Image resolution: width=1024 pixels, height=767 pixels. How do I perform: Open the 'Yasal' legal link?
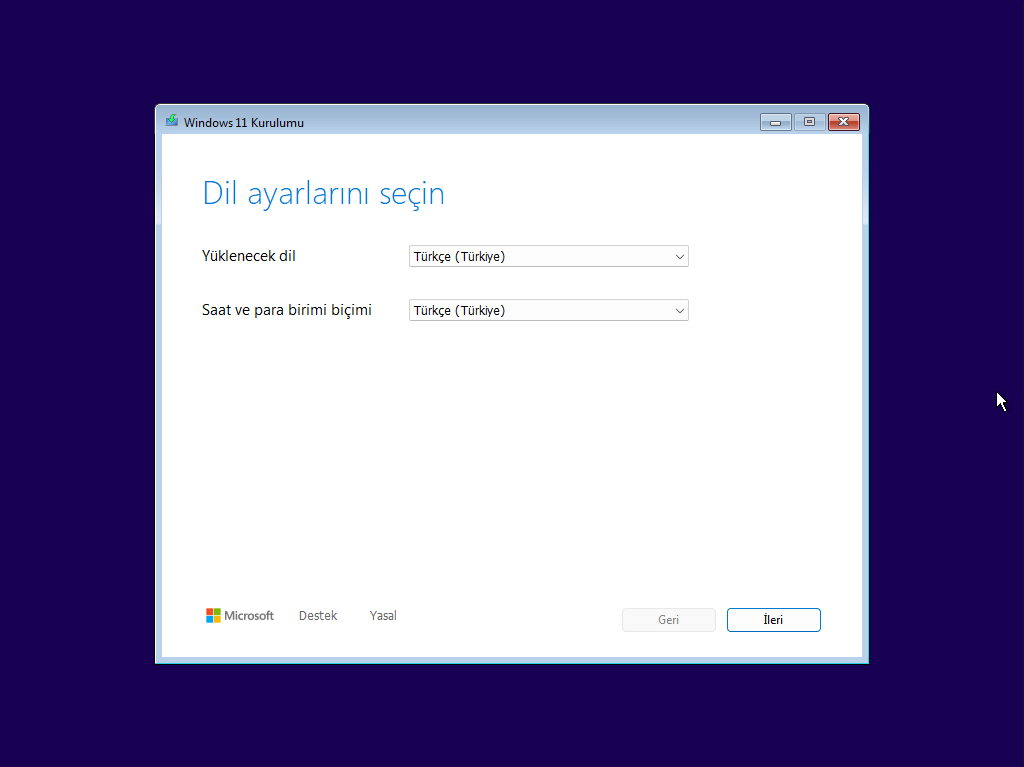pos(382,615)
